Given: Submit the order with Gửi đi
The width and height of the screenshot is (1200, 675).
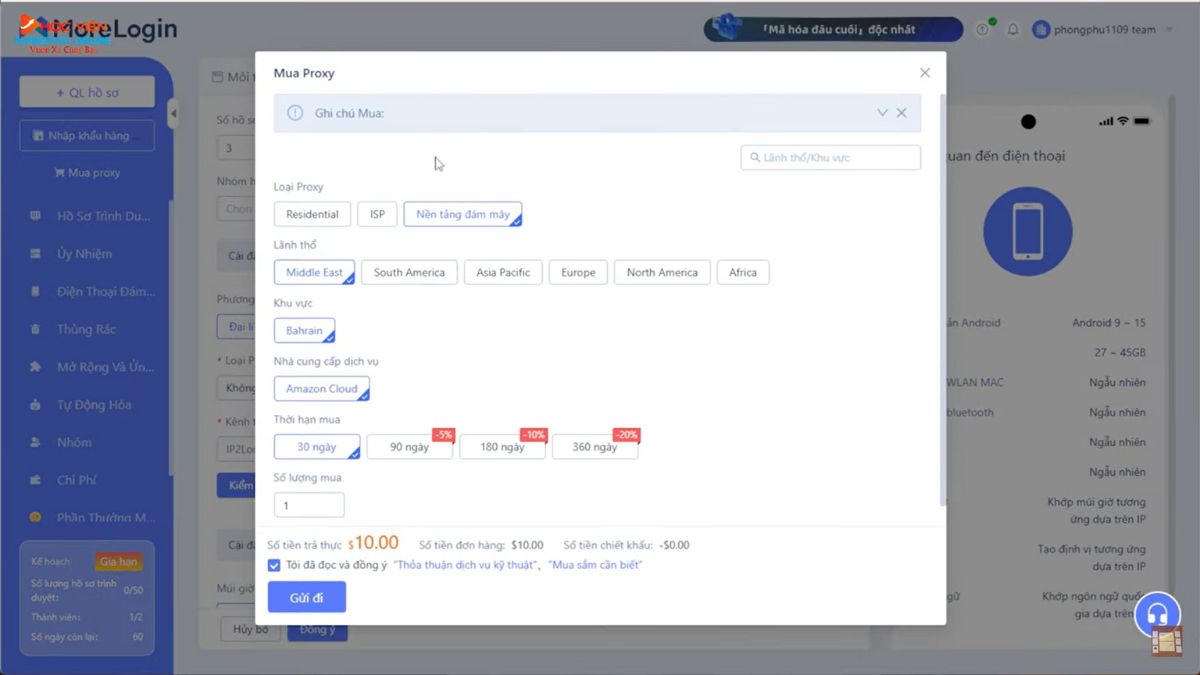Looking at the screenshot, I should pos(307,597).
